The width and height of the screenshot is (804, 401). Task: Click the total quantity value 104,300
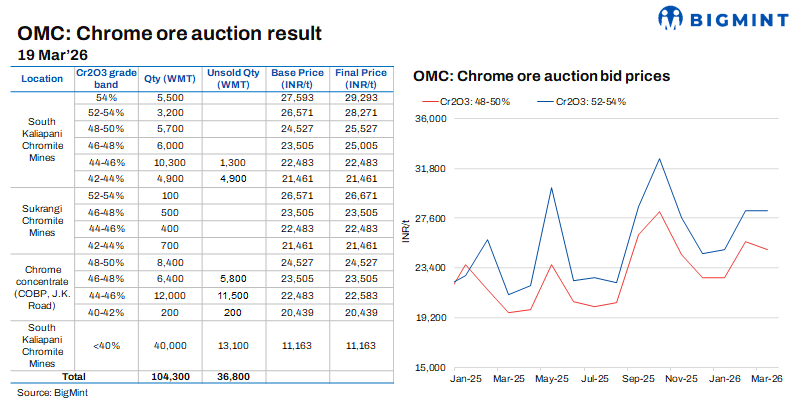[169, 376]
